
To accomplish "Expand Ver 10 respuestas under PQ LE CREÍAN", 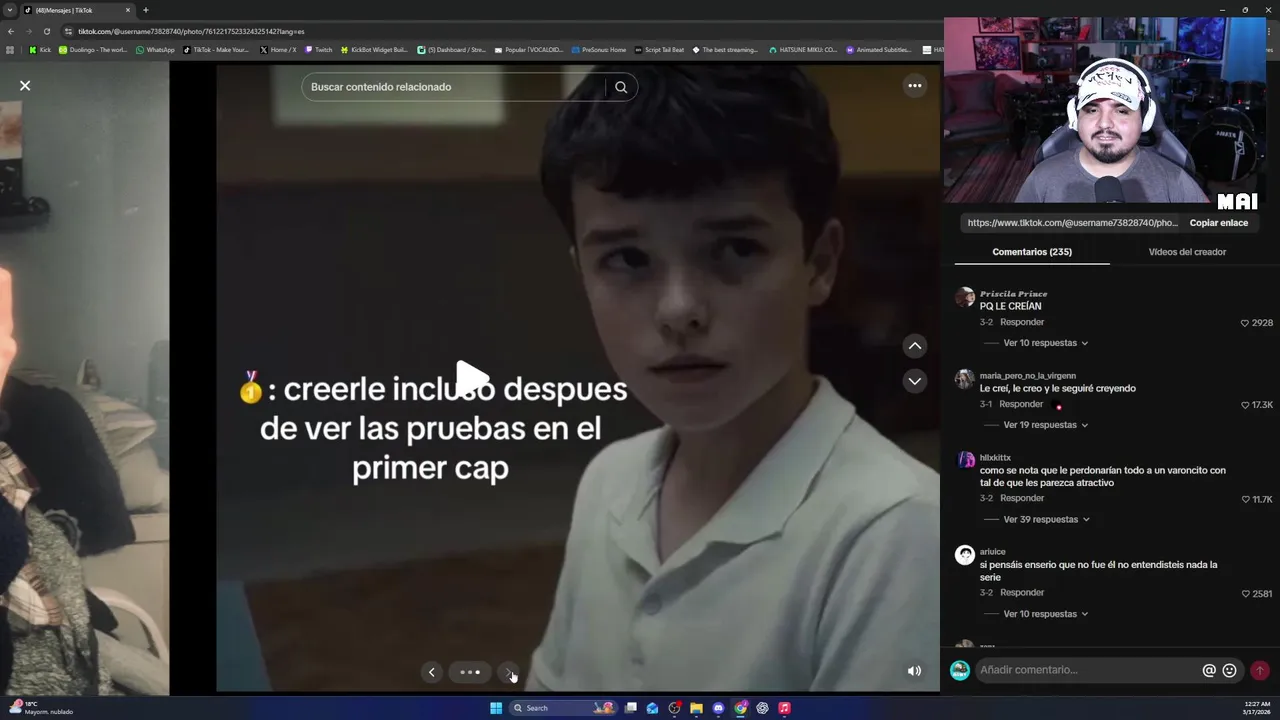I will click(1045, 343).
